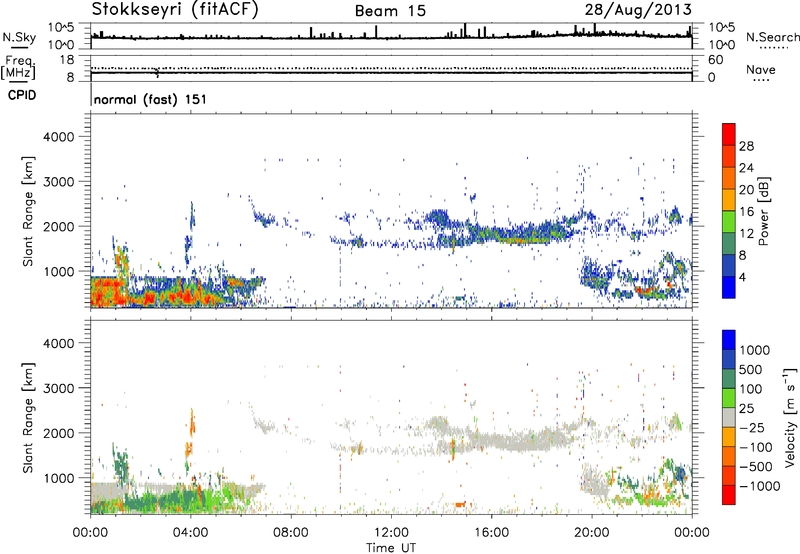This screenshot has height=554, width=800.
Task: Click the "-1000" velocity colorbar label
Action: pos(760,486)
